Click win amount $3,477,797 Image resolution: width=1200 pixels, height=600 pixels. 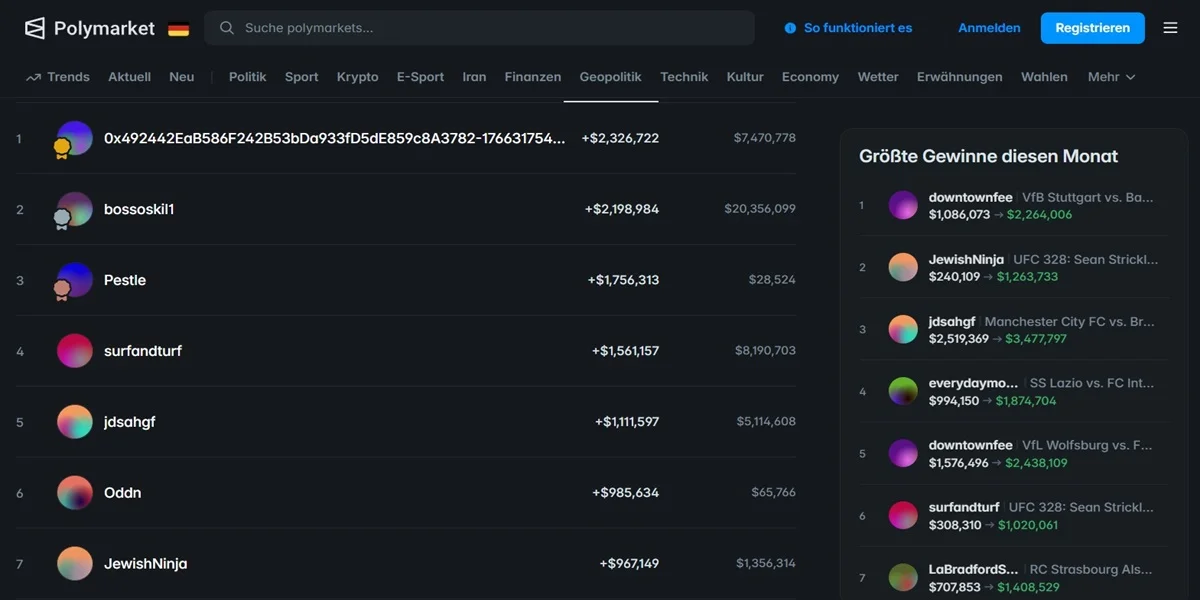[1036, 339]
